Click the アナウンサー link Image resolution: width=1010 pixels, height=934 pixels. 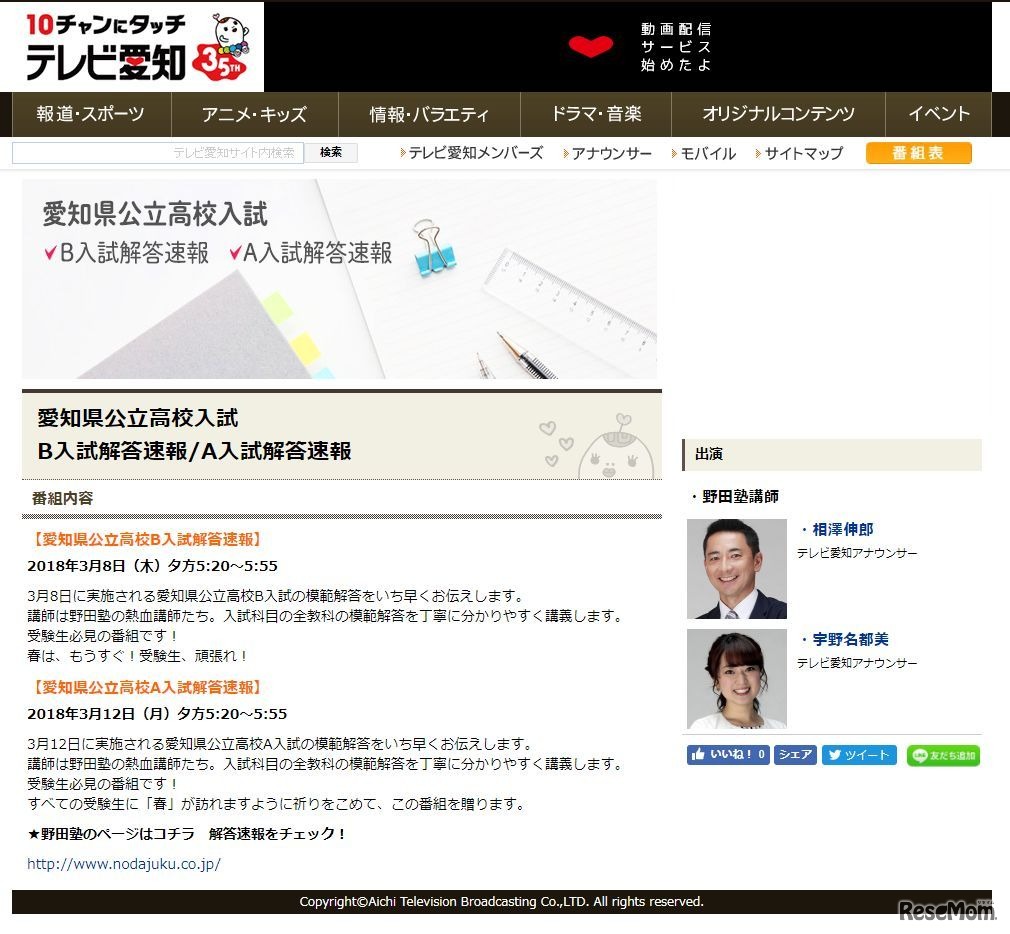tap(612, 153)
